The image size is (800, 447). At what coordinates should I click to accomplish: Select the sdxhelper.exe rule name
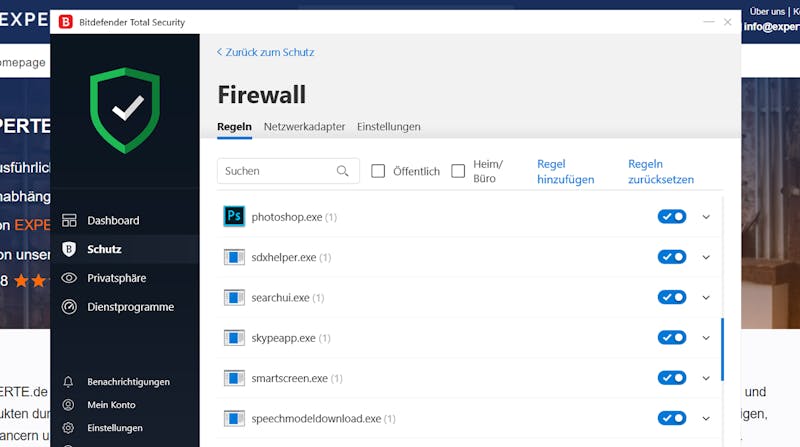coord(284,257)
